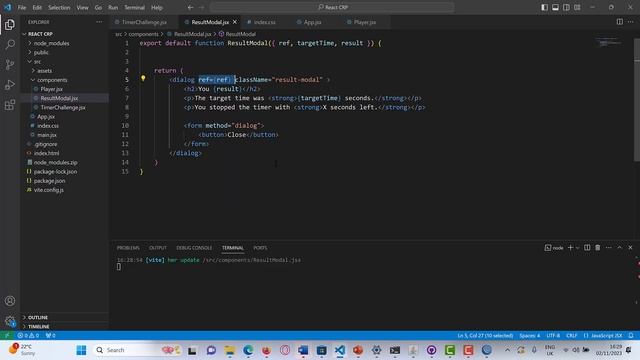Viewport: 640px width, 360px height.
Task: Split the editor right
Action: [620, 22]
